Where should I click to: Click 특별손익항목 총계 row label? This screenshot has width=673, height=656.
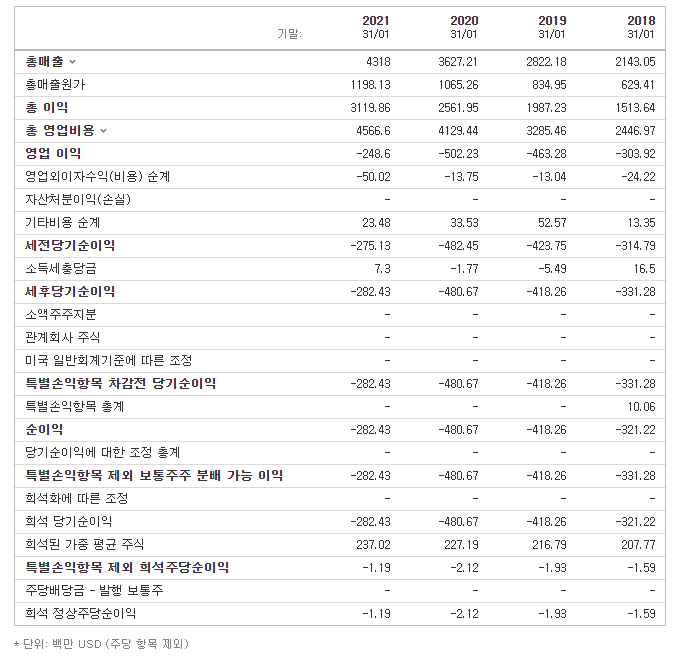tap(75, 406)
